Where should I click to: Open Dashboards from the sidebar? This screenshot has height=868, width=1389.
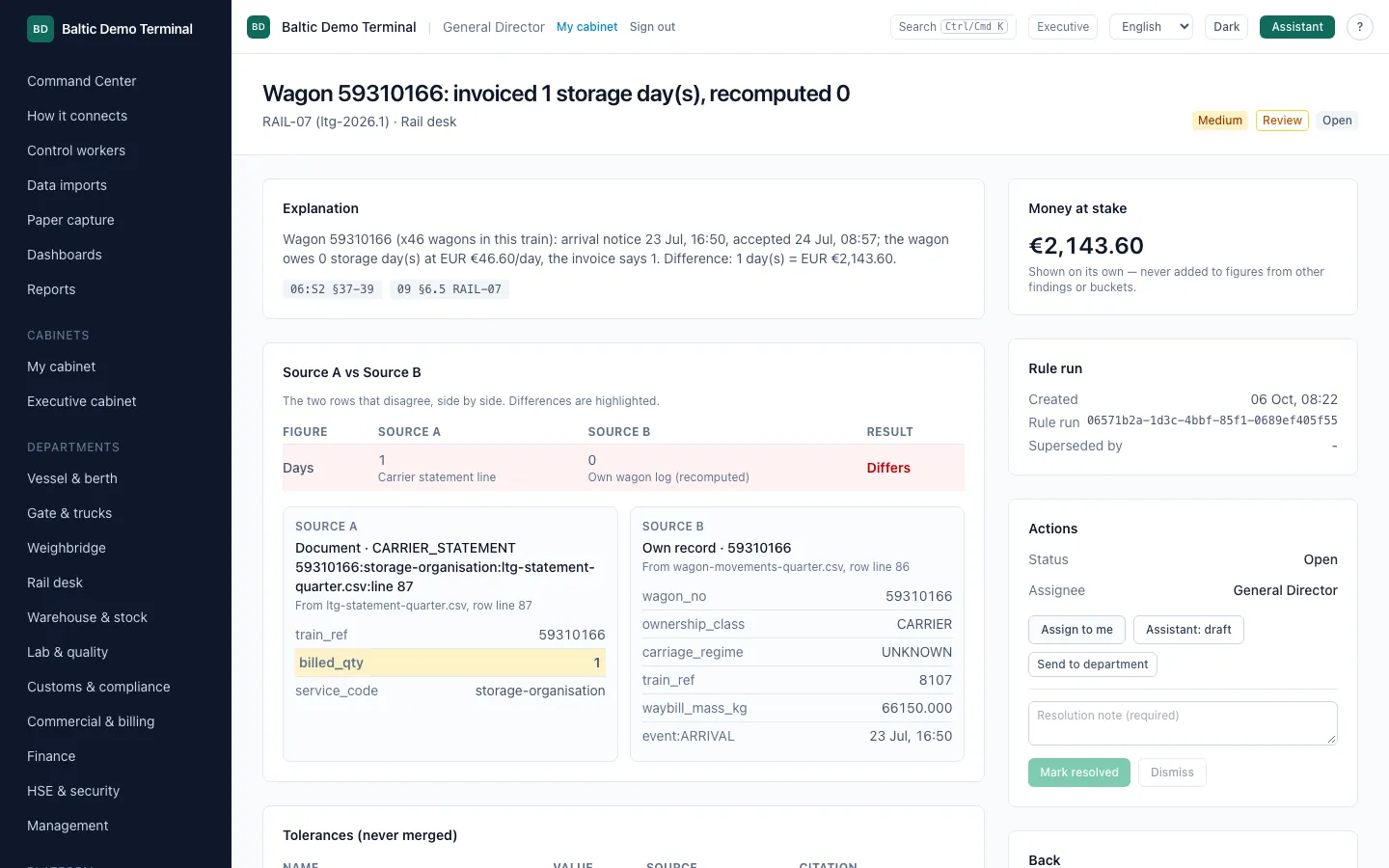[65, 255]
